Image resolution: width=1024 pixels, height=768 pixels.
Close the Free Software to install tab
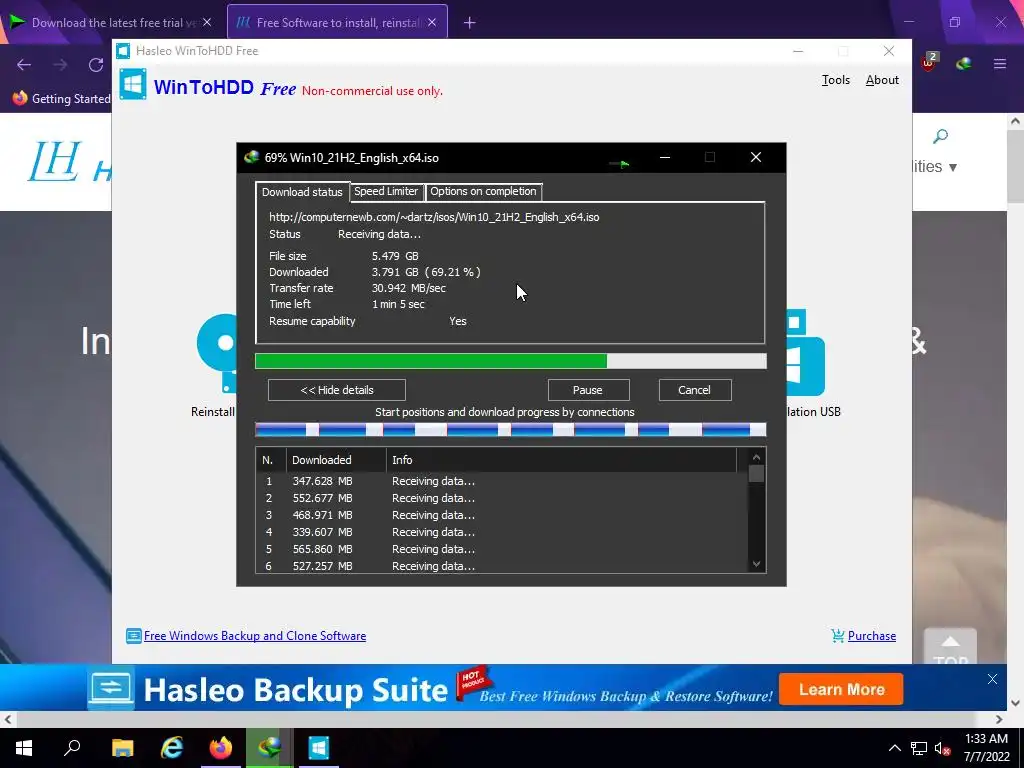click(432, 23)
